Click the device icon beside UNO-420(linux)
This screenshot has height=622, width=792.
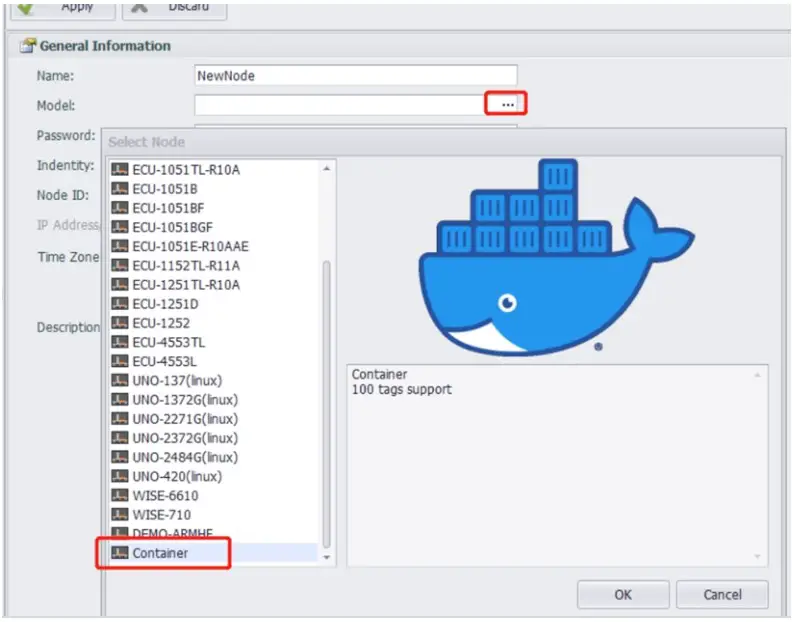click(x=120, y=476)
